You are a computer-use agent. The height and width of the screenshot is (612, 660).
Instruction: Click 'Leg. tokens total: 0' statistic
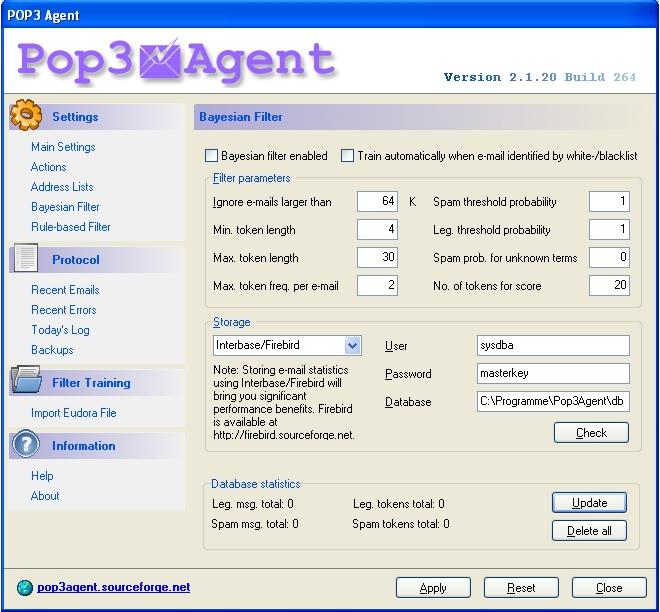399,504
